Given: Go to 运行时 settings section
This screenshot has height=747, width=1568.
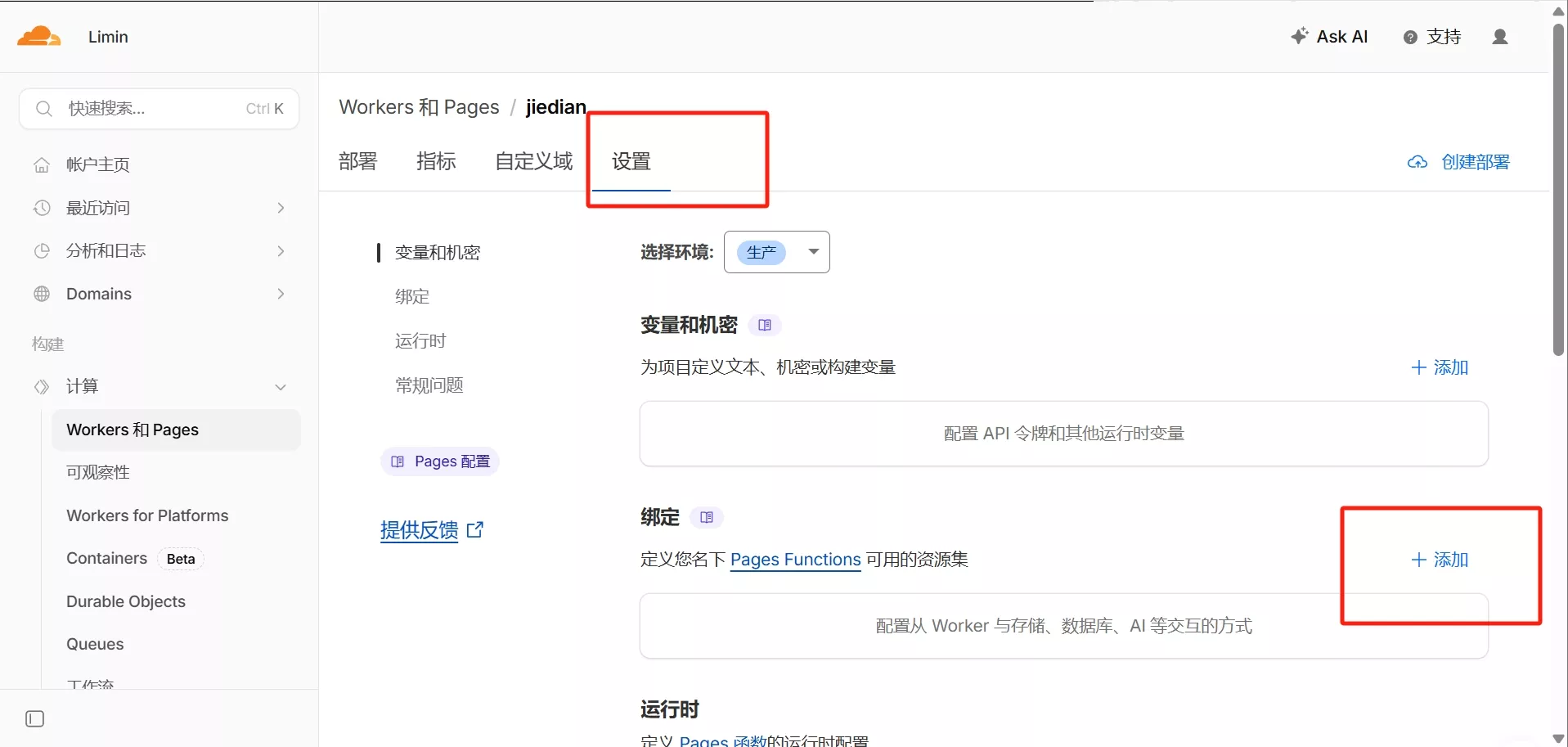Looking at the screenshot, I should pyautogui.click(x=420, y=341).
